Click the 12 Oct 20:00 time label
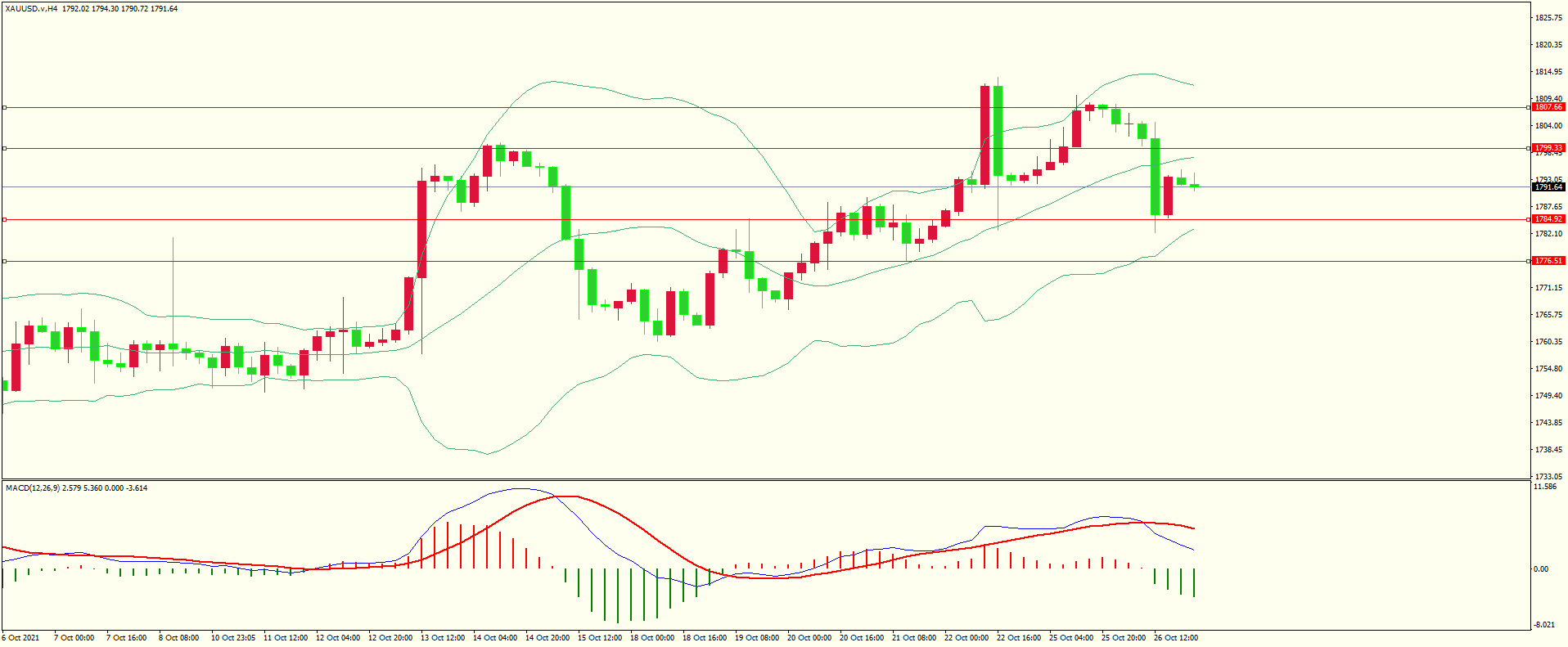Image resolution: width=1568 pixels, height=647 pixels. coord(390,638)
